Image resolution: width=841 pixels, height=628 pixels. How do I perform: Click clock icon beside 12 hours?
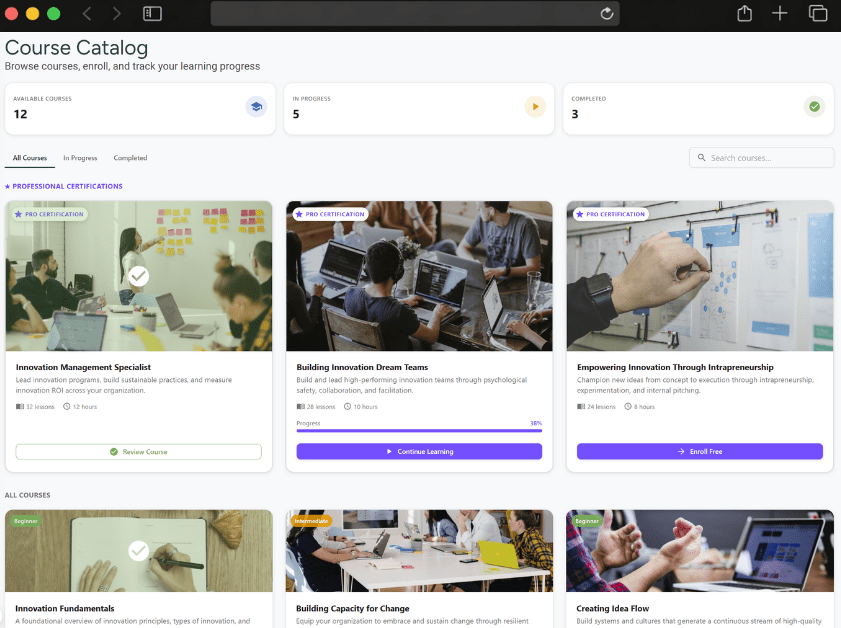pos(67,407)
